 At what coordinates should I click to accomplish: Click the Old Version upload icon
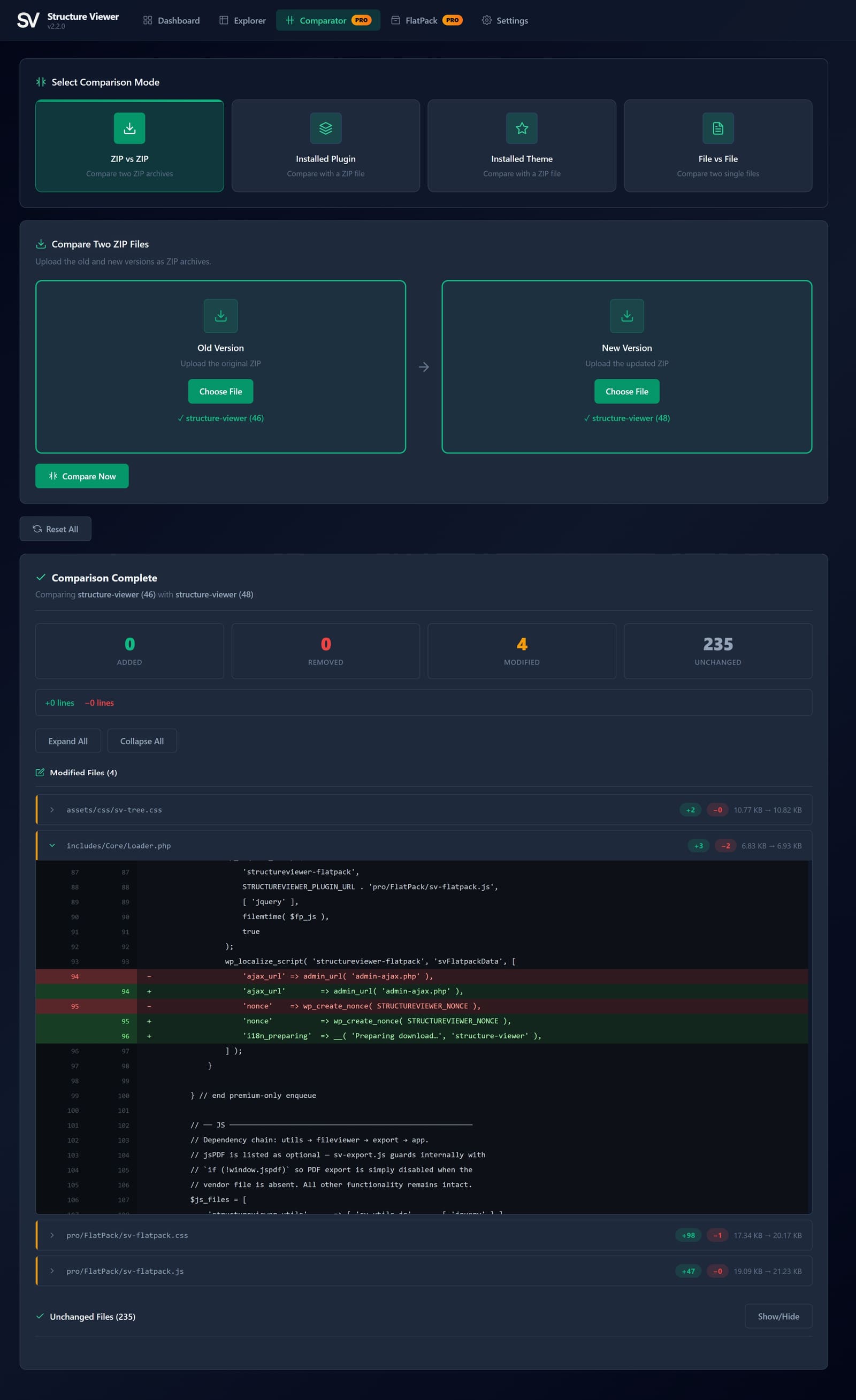pyautogui.click(x=220, y=316)
